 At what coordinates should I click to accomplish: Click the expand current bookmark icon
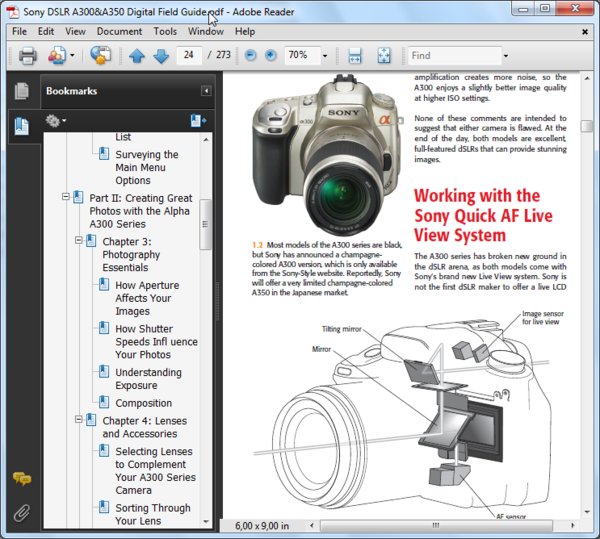click(198, 120)
